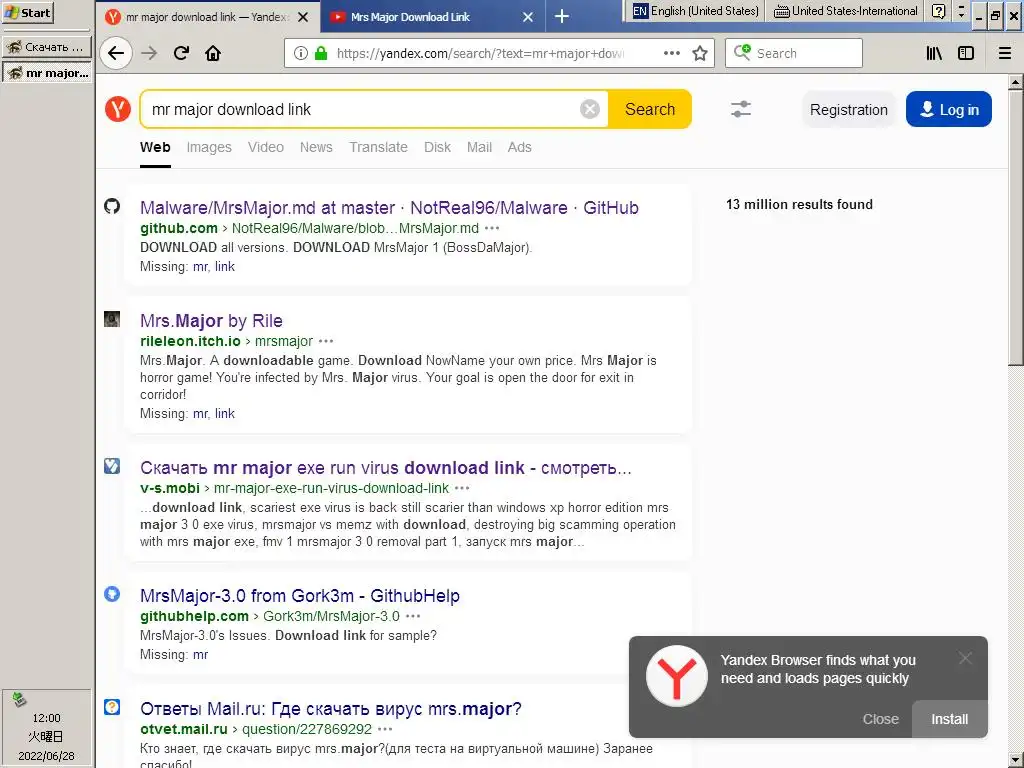Open a new browser tab

click(562, 16)
